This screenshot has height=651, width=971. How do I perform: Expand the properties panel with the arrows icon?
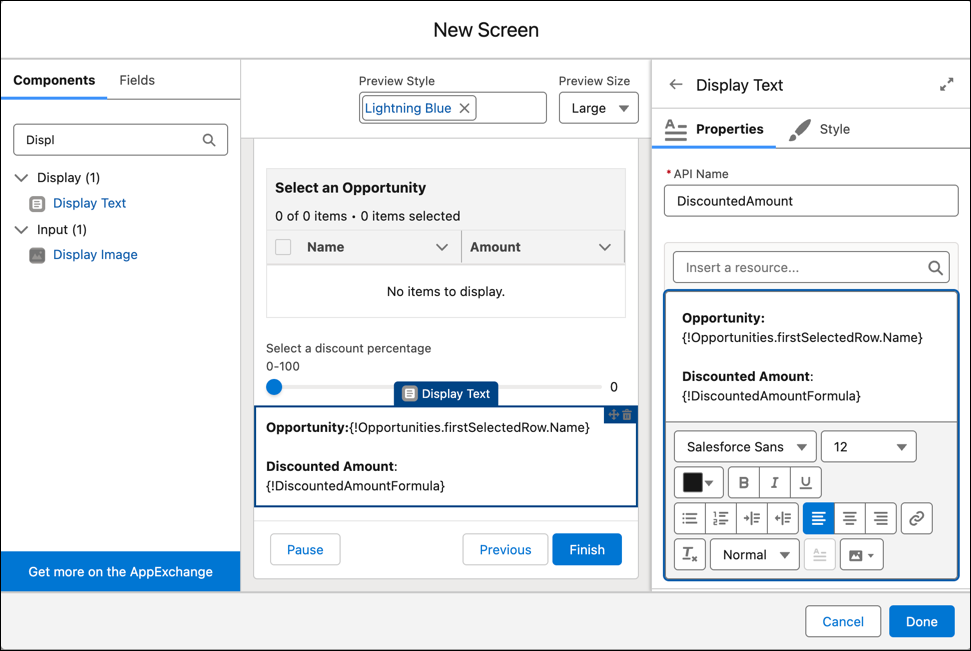946,85
